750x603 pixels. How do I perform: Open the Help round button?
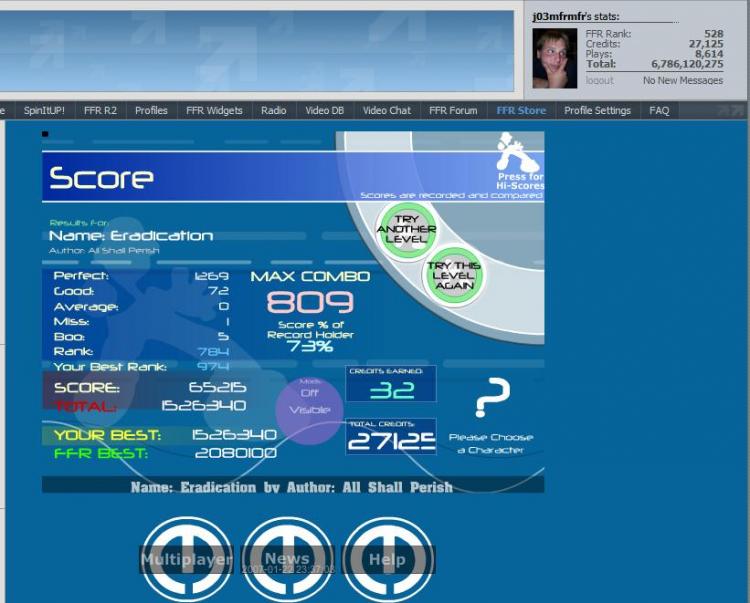(x=388, y=559)
